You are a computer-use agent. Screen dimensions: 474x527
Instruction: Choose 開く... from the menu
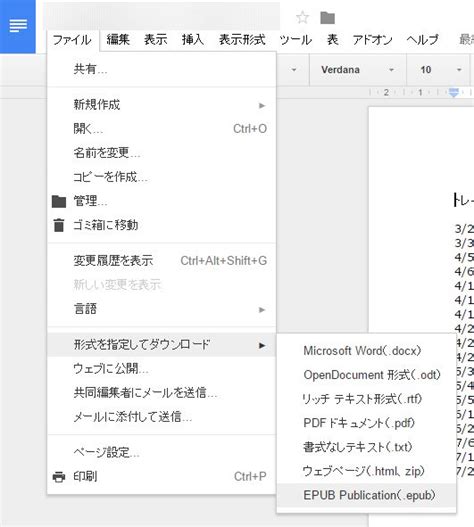coord(162,128)
